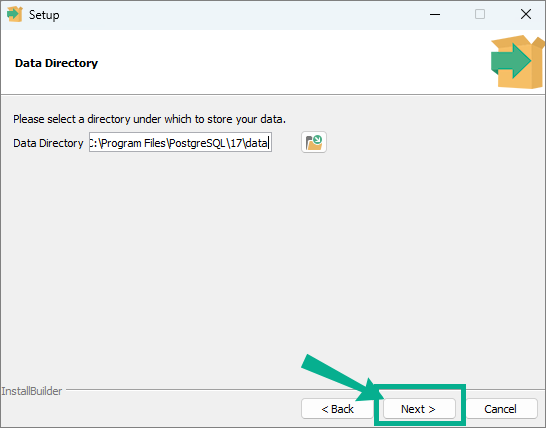The height and width of the screenshot is (428, 546).
Task: Focus the Data Directory path field
Action: (x=180, y=142)
